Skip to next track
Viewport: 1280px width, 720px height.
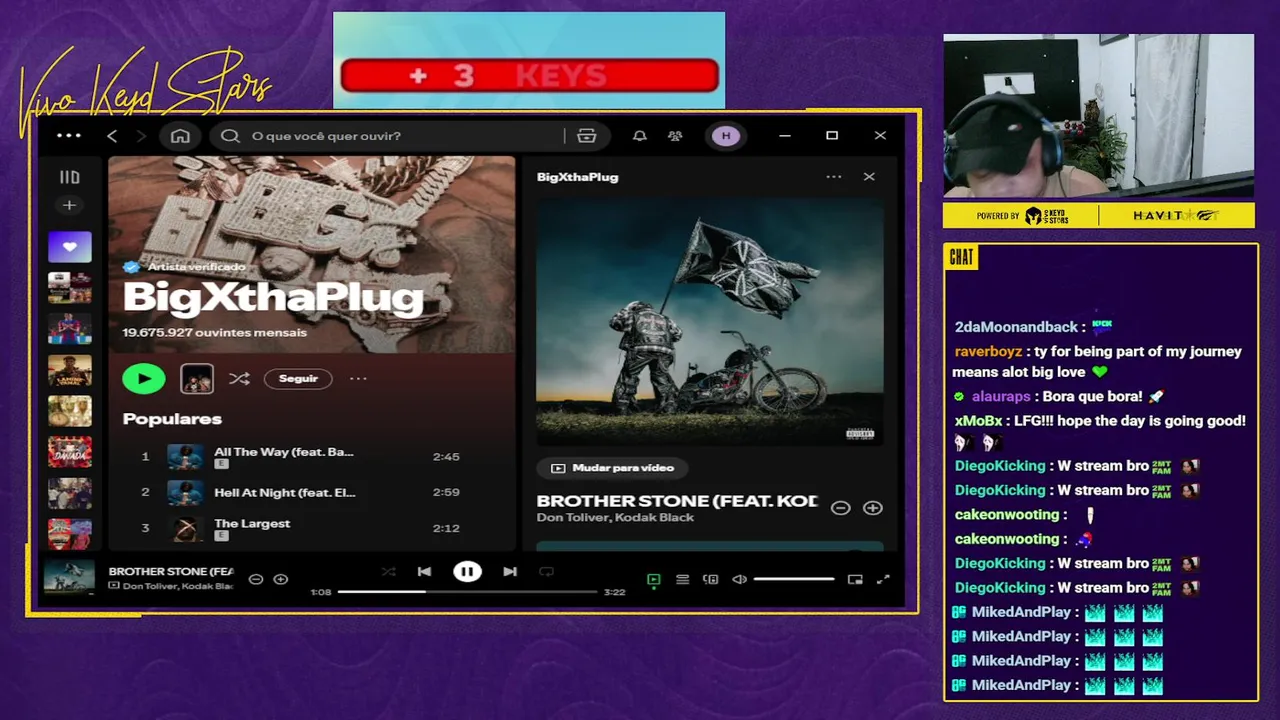(x=510, y=571)
